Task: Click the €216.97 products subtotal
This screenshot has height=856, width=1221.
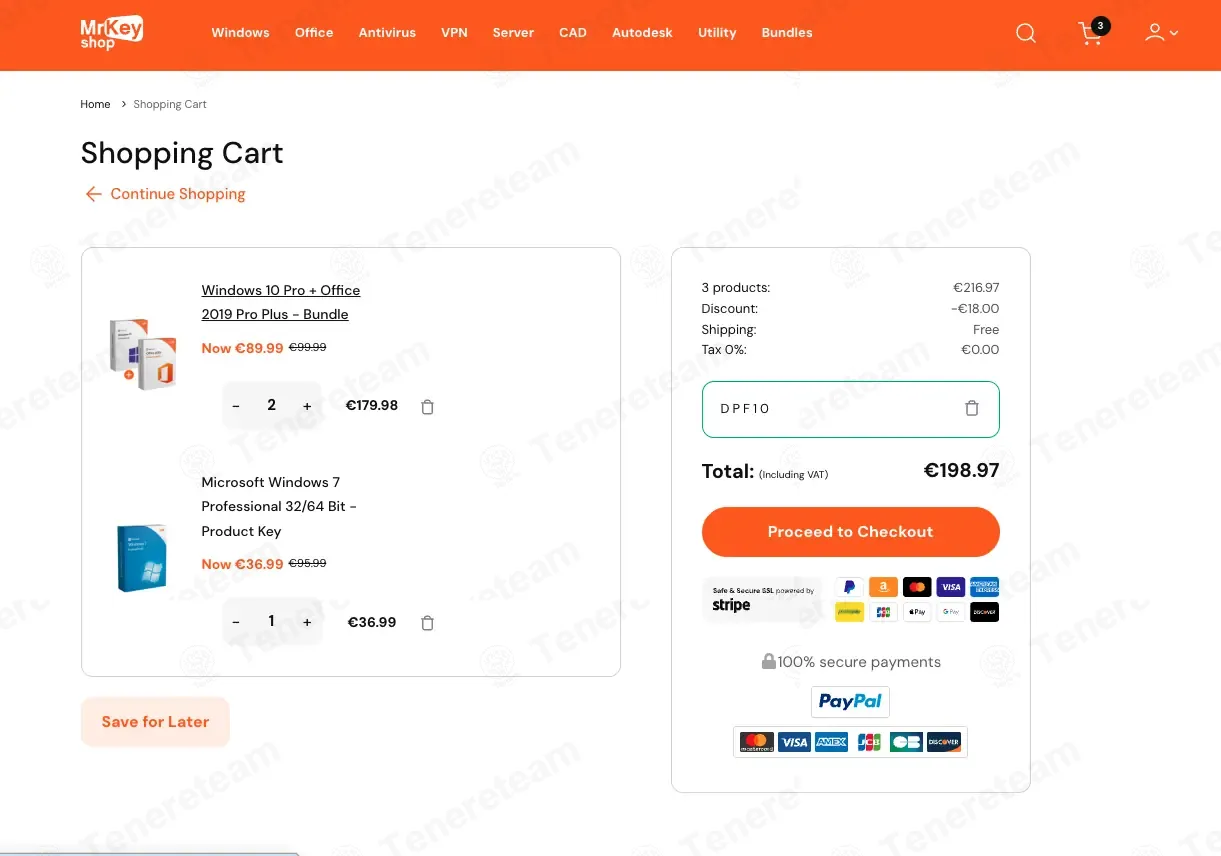Action: (x=976, y=288)
